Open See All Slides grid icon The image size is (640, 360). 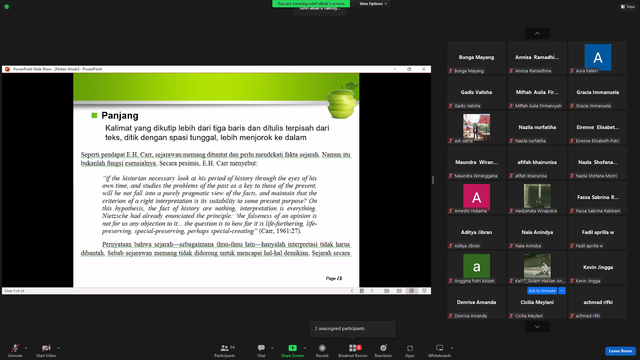(362, 291)
